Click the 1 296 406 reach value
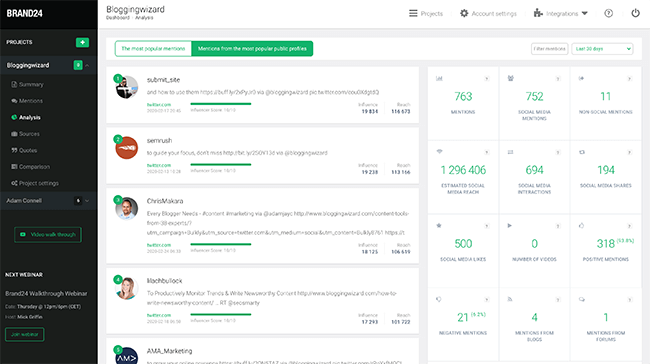Screen dimensions: 650x364 (463, 170)
